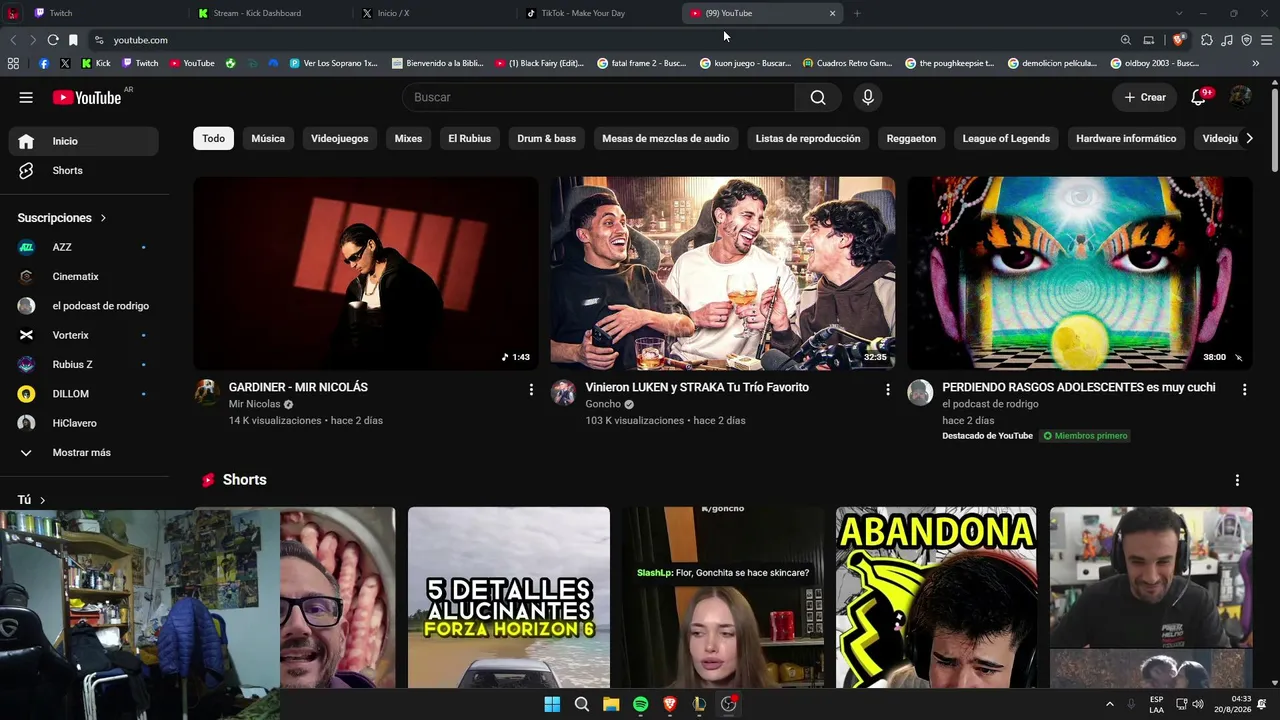Open the account avatar menu
Screen dimensions: 1280x720
tap(1240, 97)
